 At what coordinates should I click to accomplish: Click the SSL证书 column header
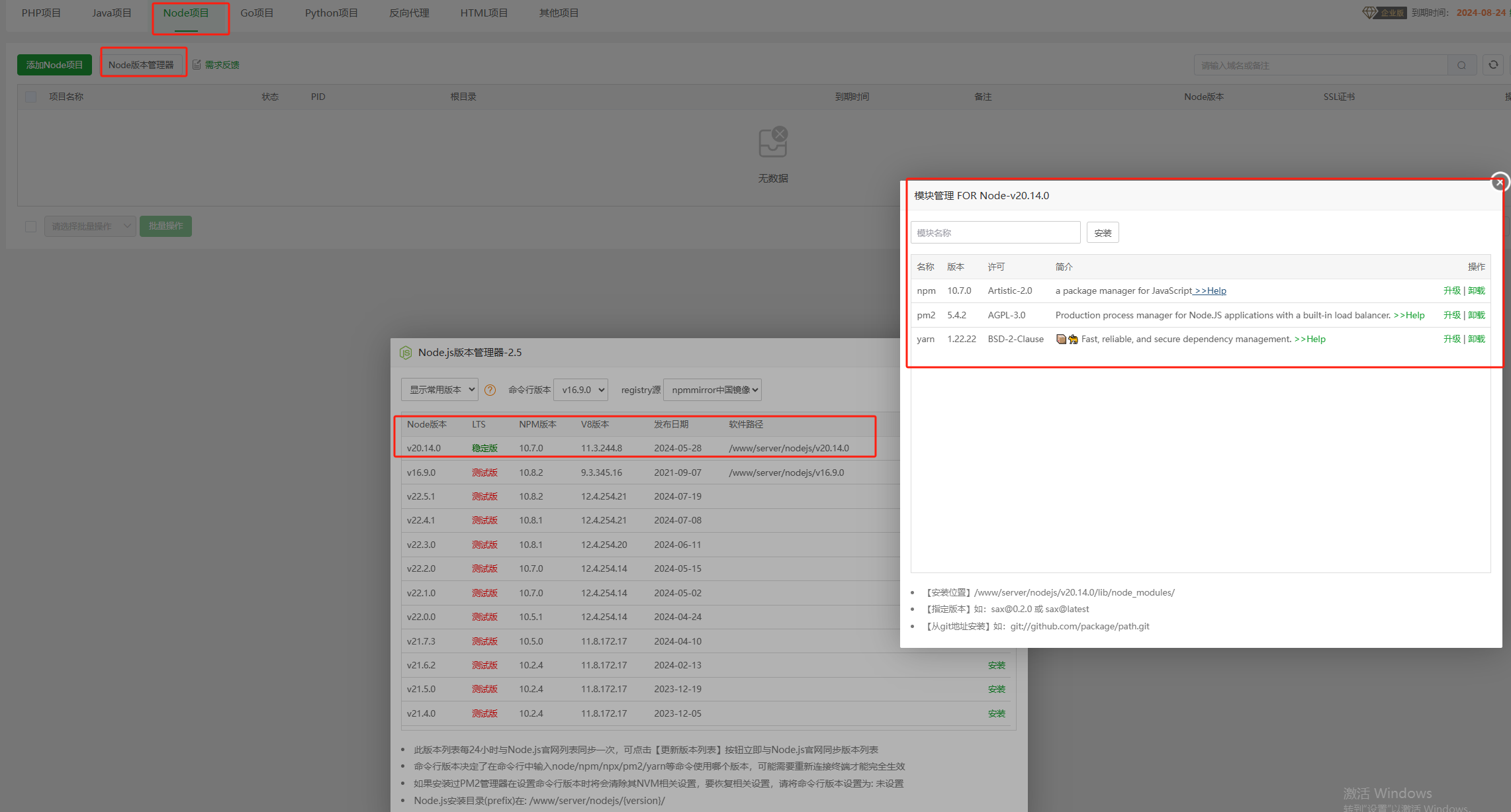pyautogui.click(x=1339, y=97)
